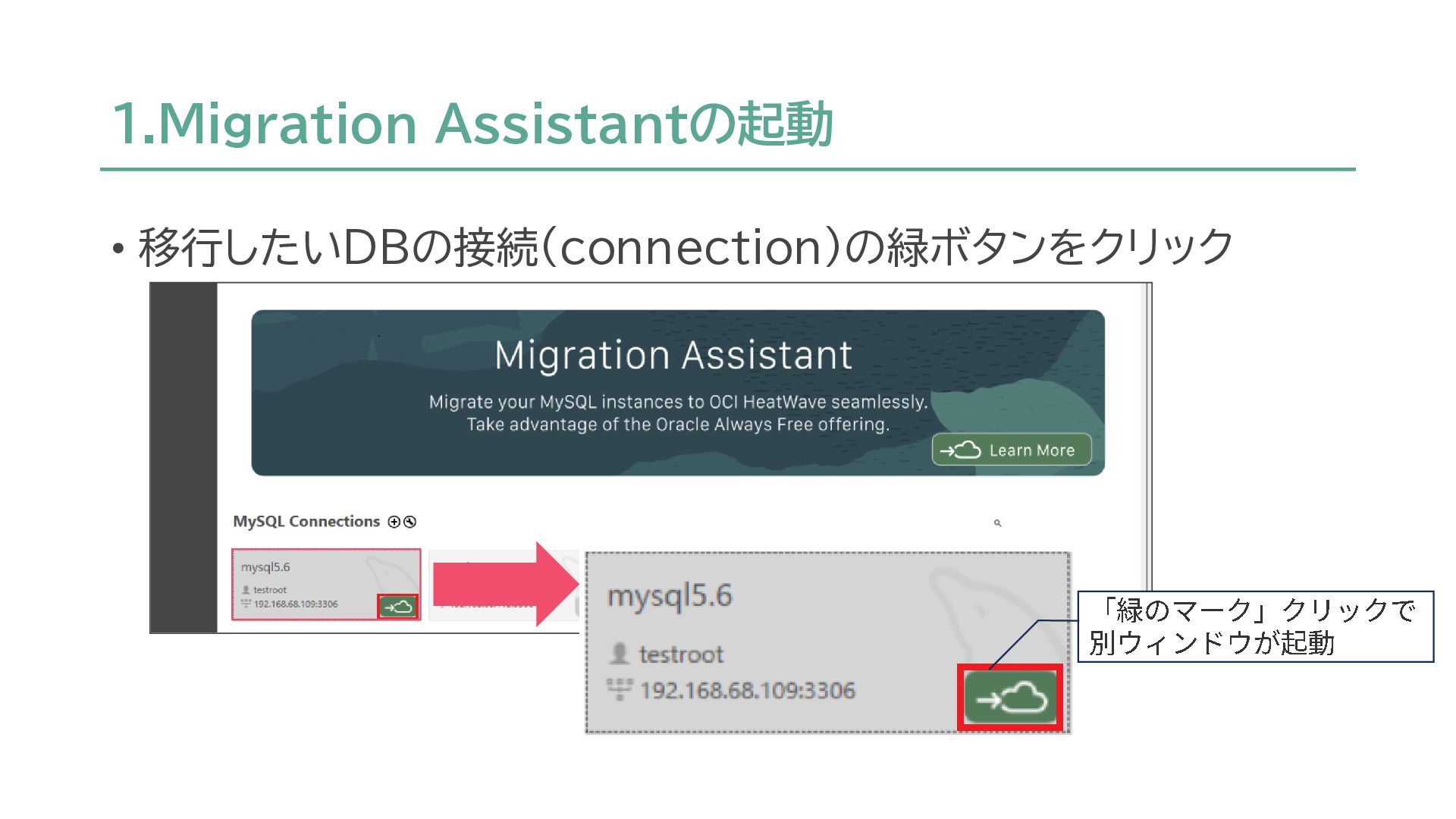This screenshot has height=819, width=1456.
Task: Click the MySQL Connections heading
Action: [x=306, y=522]
